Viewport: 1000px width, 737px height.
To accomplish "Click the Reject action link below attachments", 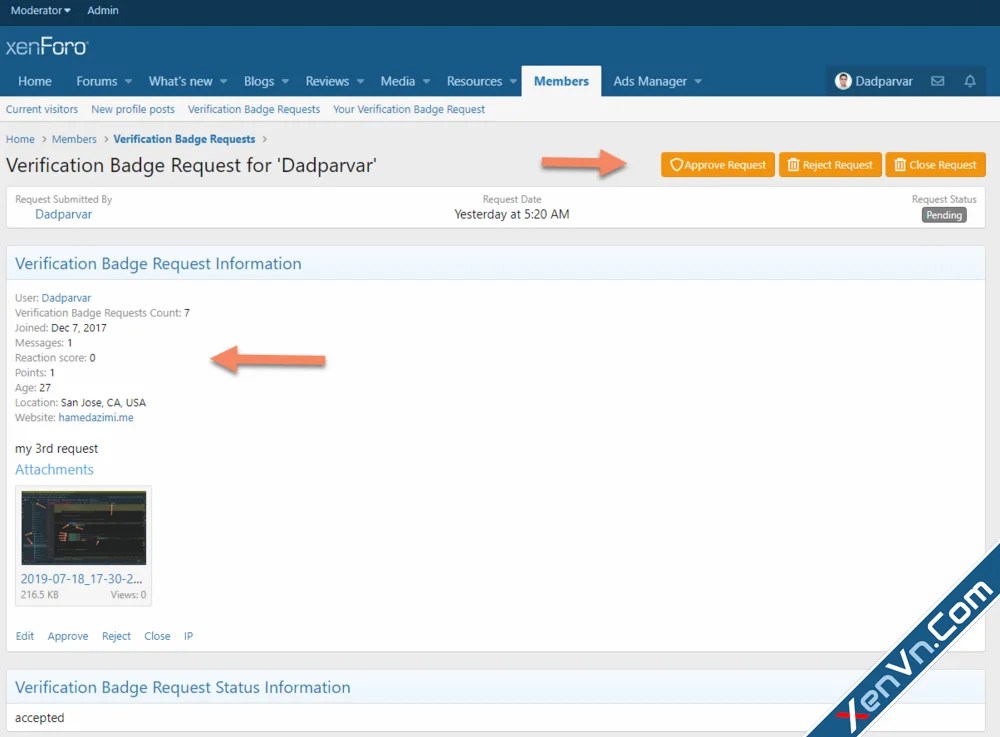I will pyautogui.click(x=116, y=636).
